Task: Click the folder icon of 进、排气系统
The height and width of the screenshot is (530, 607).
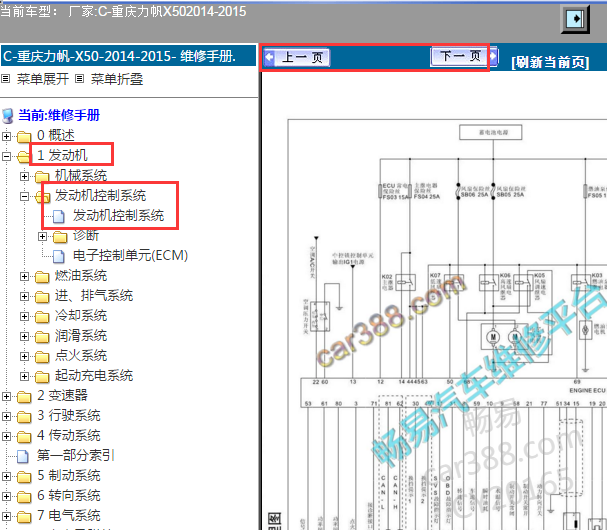Action: coord(42,297)
